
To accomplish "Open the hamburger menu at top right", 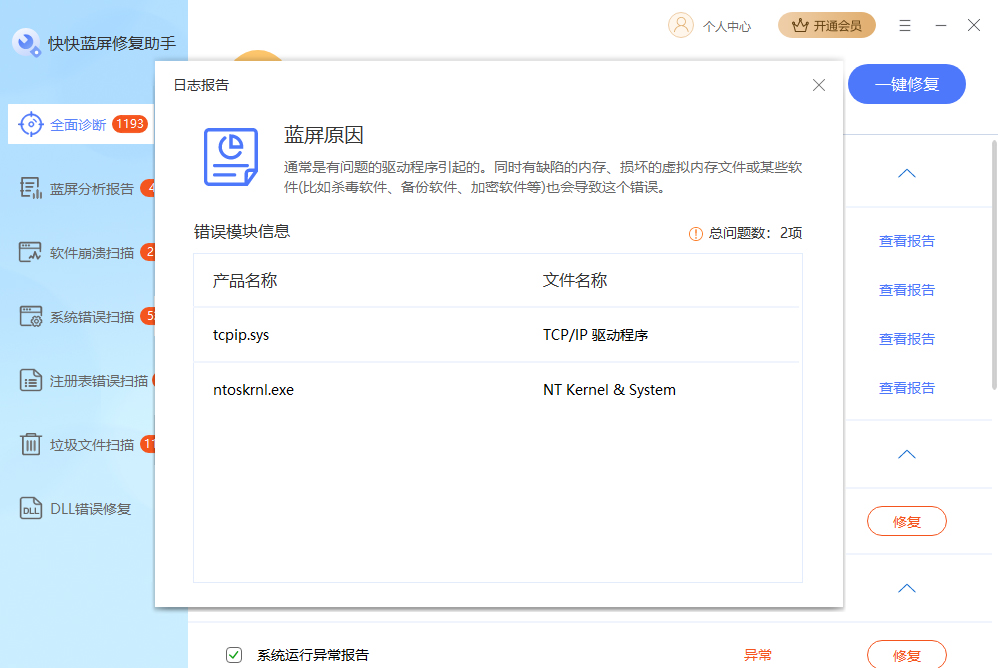I will pos(905,25).
